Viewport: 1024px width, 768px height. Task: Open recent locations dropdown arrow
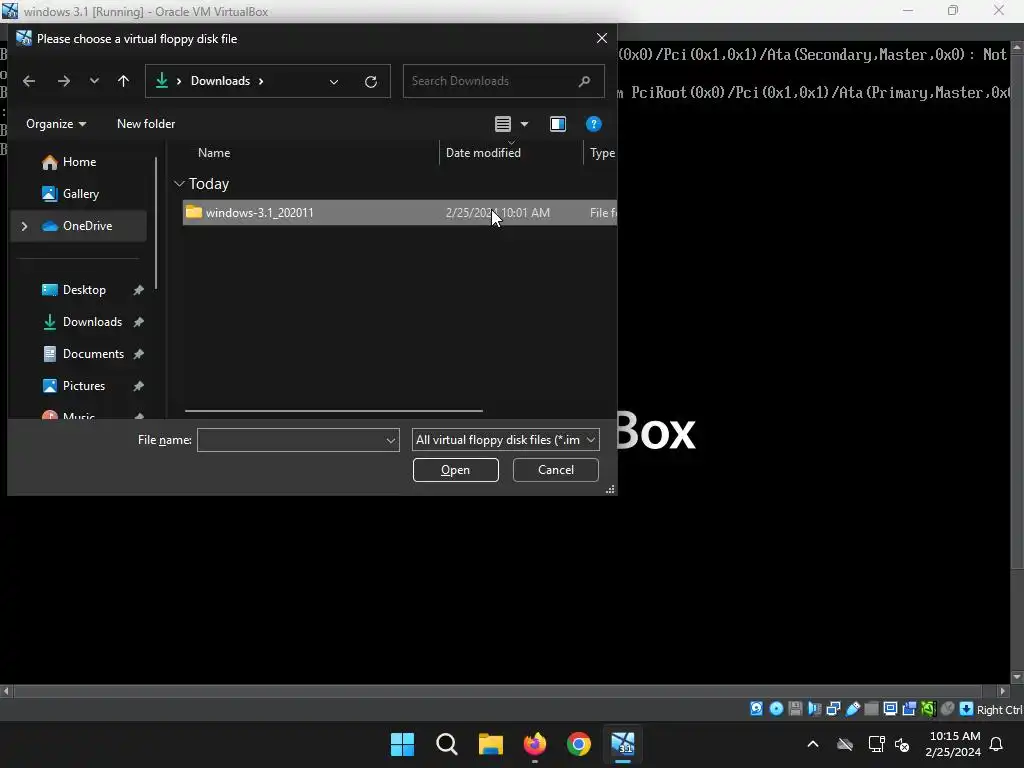94,81
